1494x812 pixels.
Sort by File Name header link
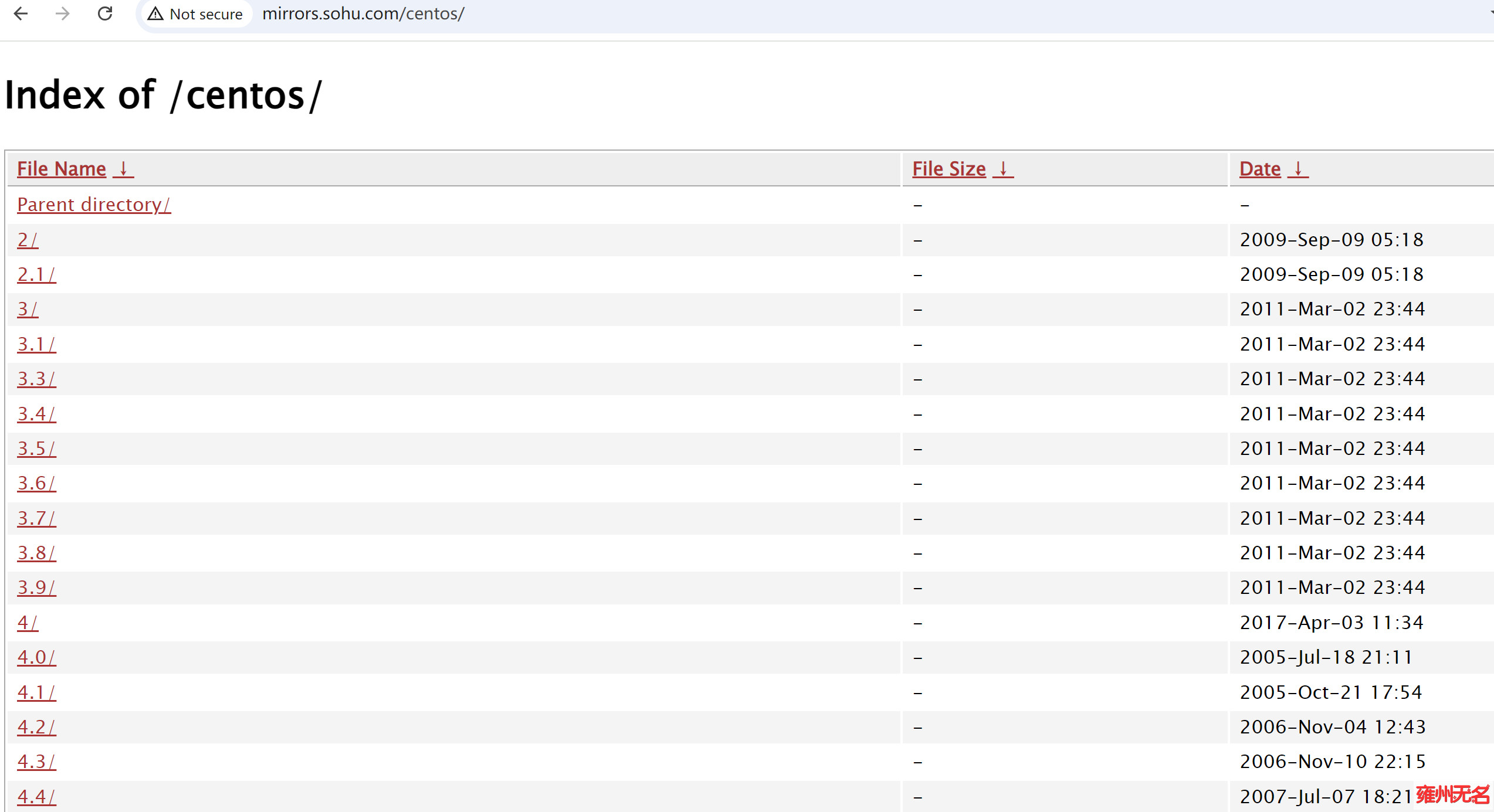click(62, 169)
